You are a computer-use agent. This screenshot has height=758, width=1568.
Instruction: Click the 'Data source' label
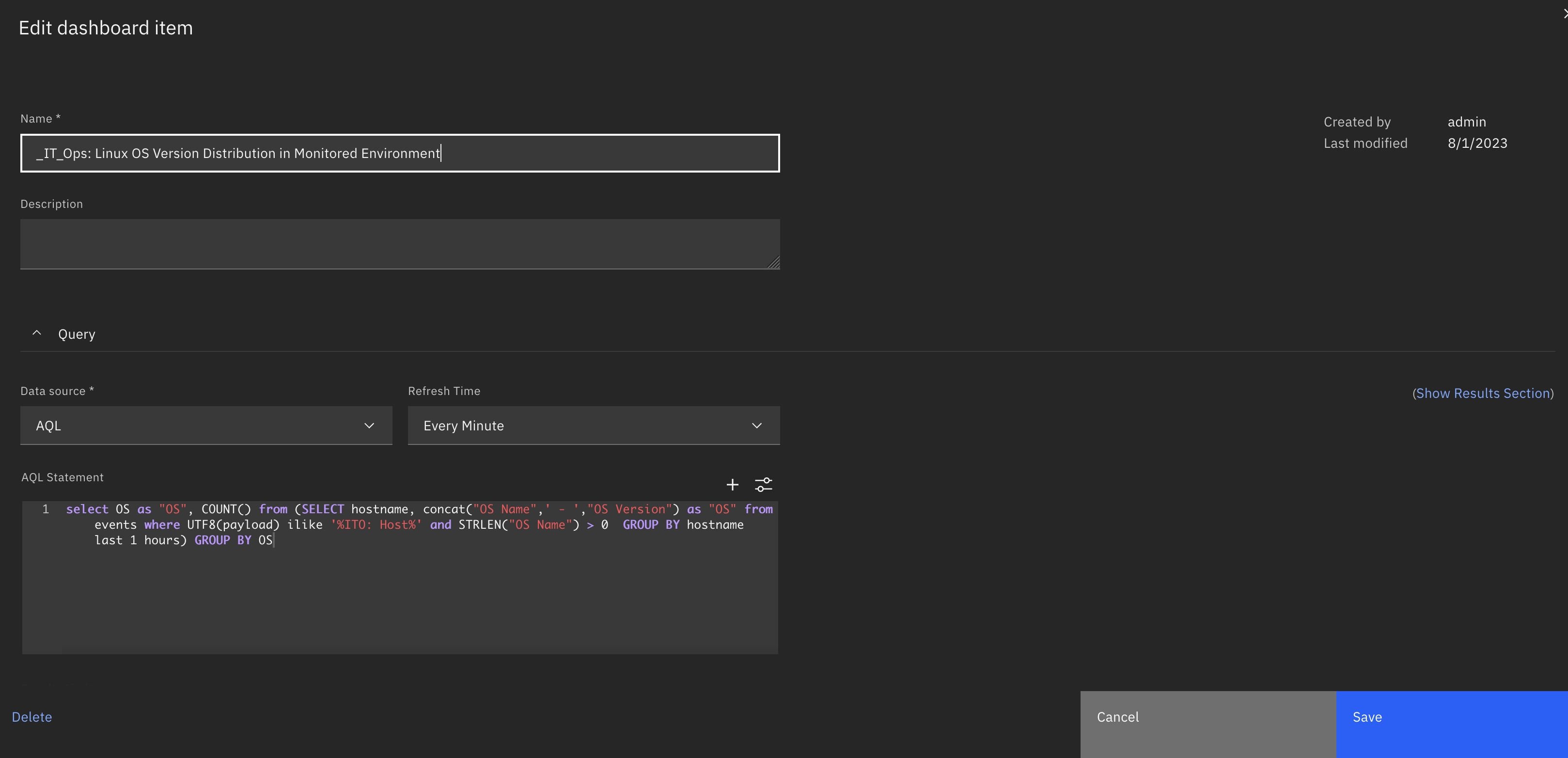53,391
